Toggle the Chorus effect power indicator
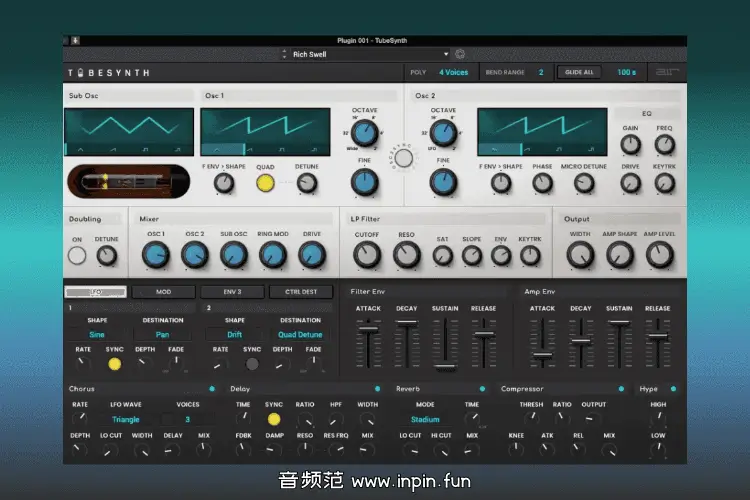Image resolution: width=750 pixels, height=500 pixels. tap(211, 388)
